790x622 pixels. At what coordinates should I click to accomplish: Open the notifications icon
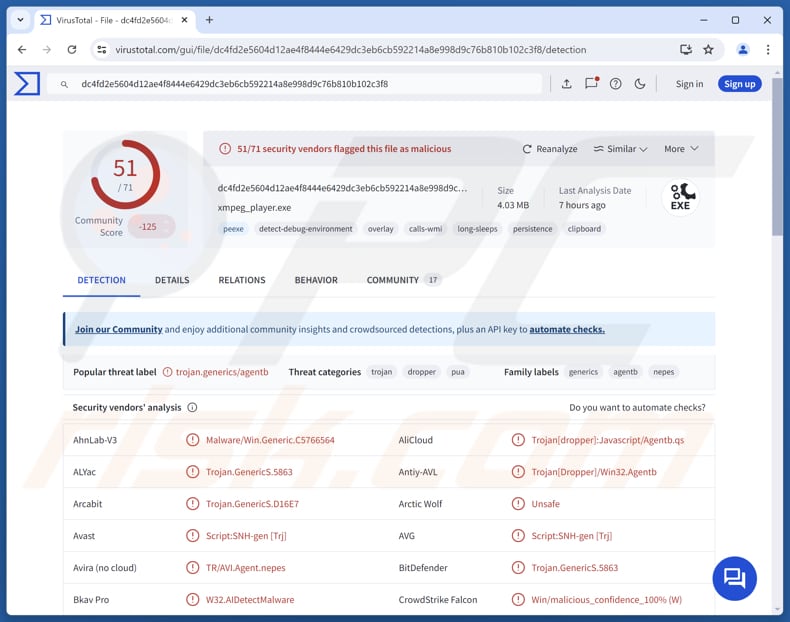coord(591,84)
